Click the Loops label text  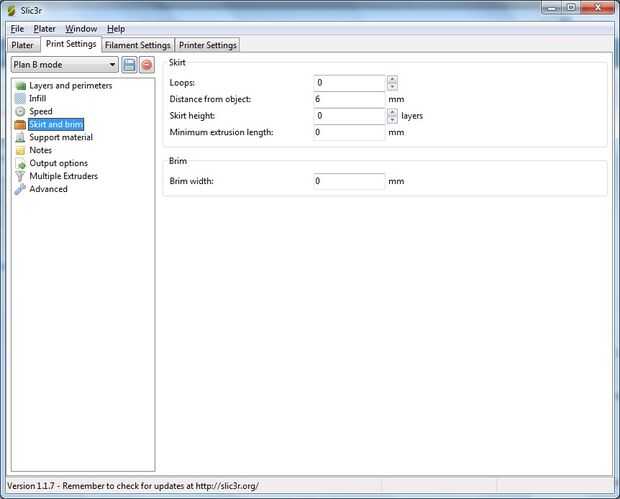tap(182, 83)
